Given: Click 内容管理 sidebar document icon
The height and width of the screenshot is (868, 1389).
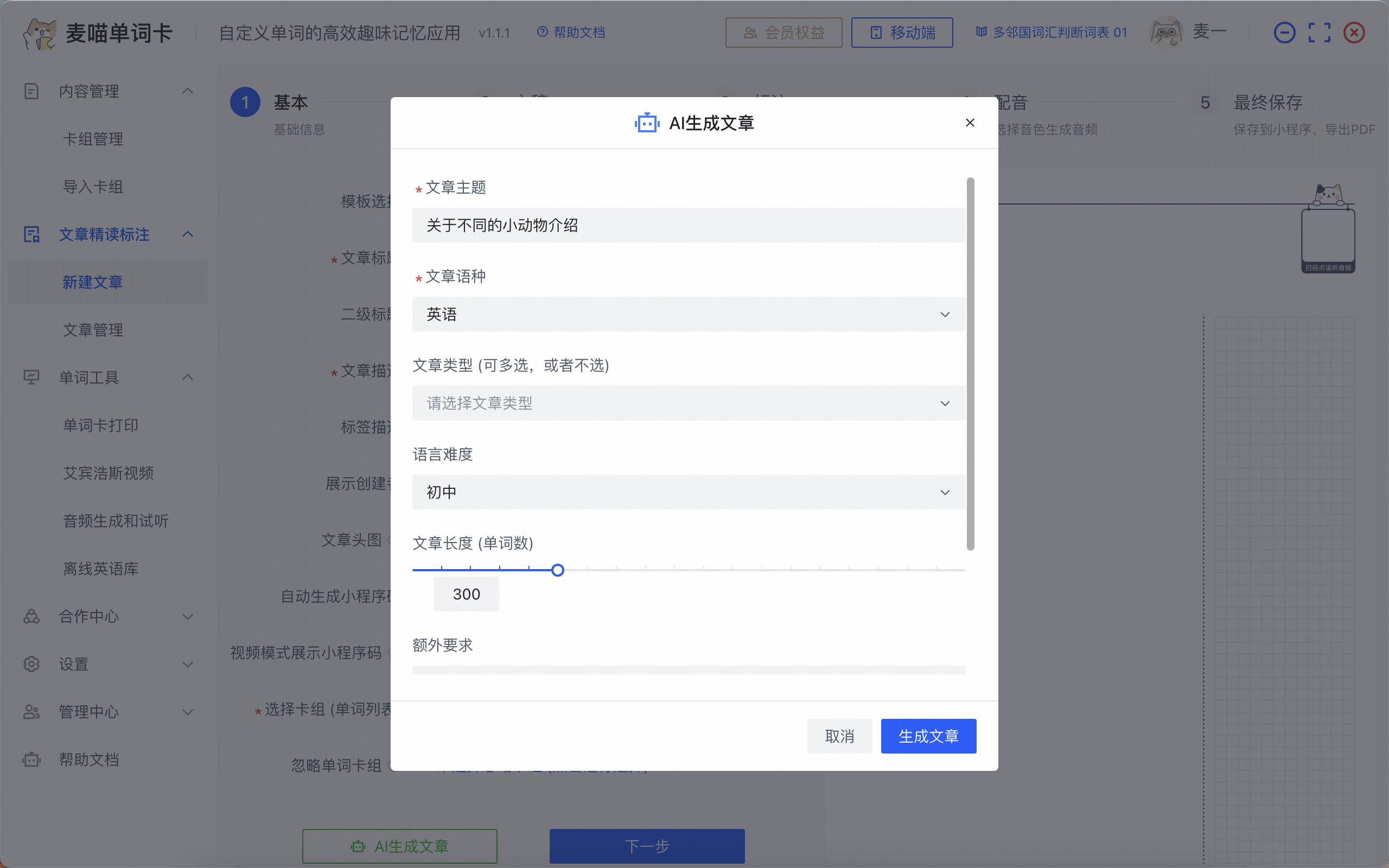Looking at the screenshot, I should pos(31,91).
